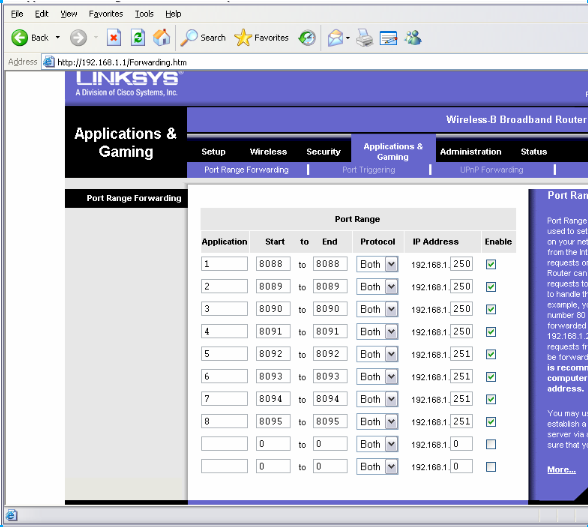The height and width of the screenshot is (527, 588).
Task: Open the Port Range Forwarding subtab
Action: (x=246, y=170)
